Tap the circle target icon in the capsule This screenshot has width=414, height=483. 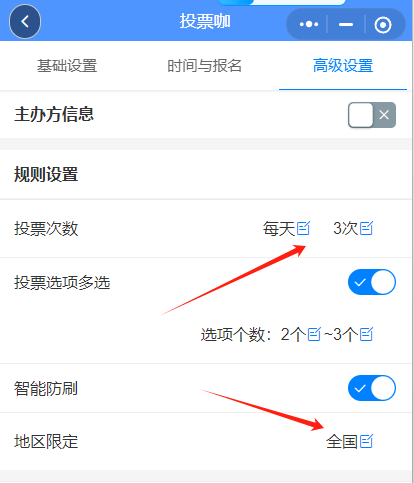tap(383, 25)
